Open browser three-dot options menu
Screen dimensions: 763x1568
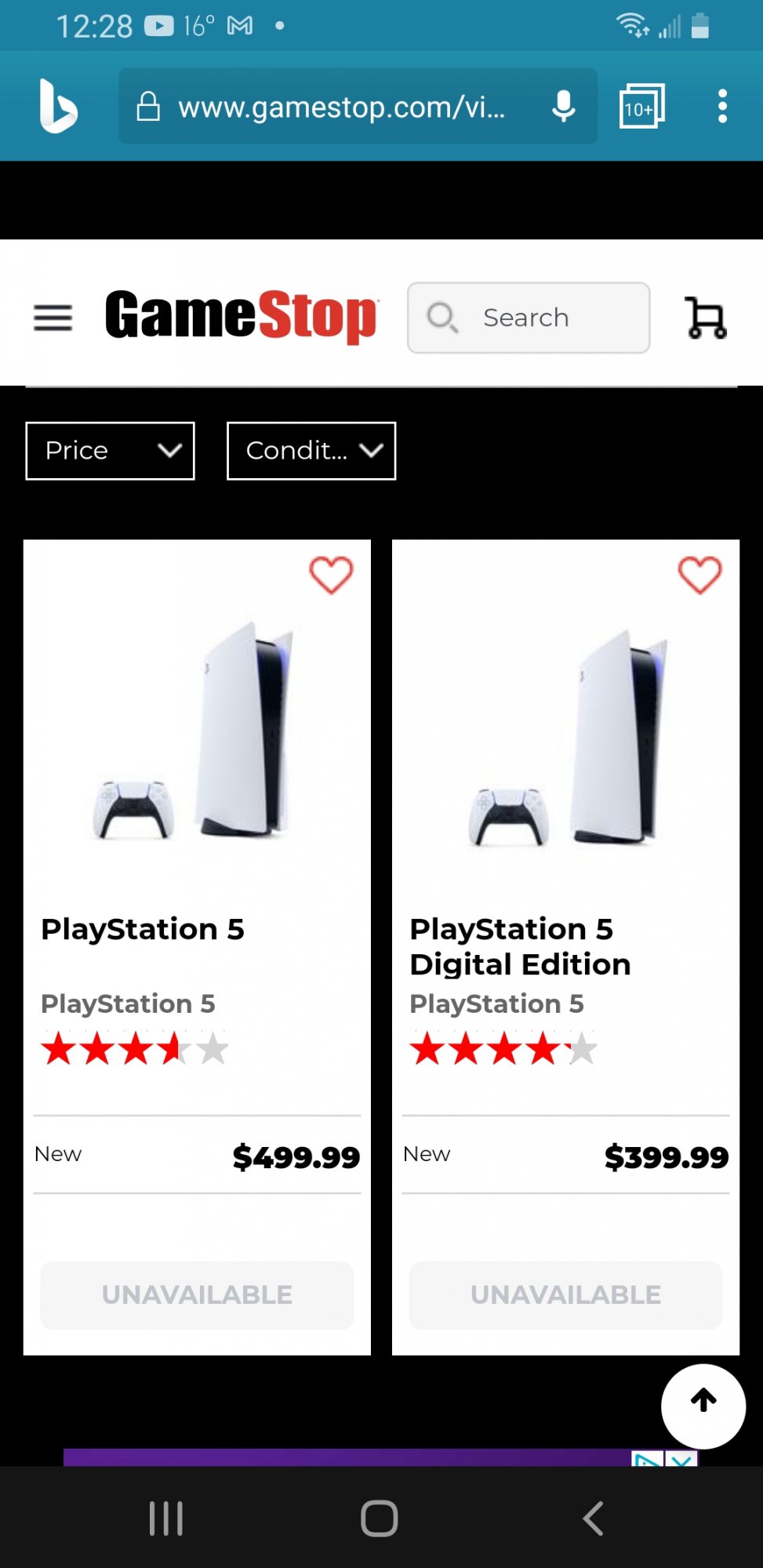pos(722,106)
